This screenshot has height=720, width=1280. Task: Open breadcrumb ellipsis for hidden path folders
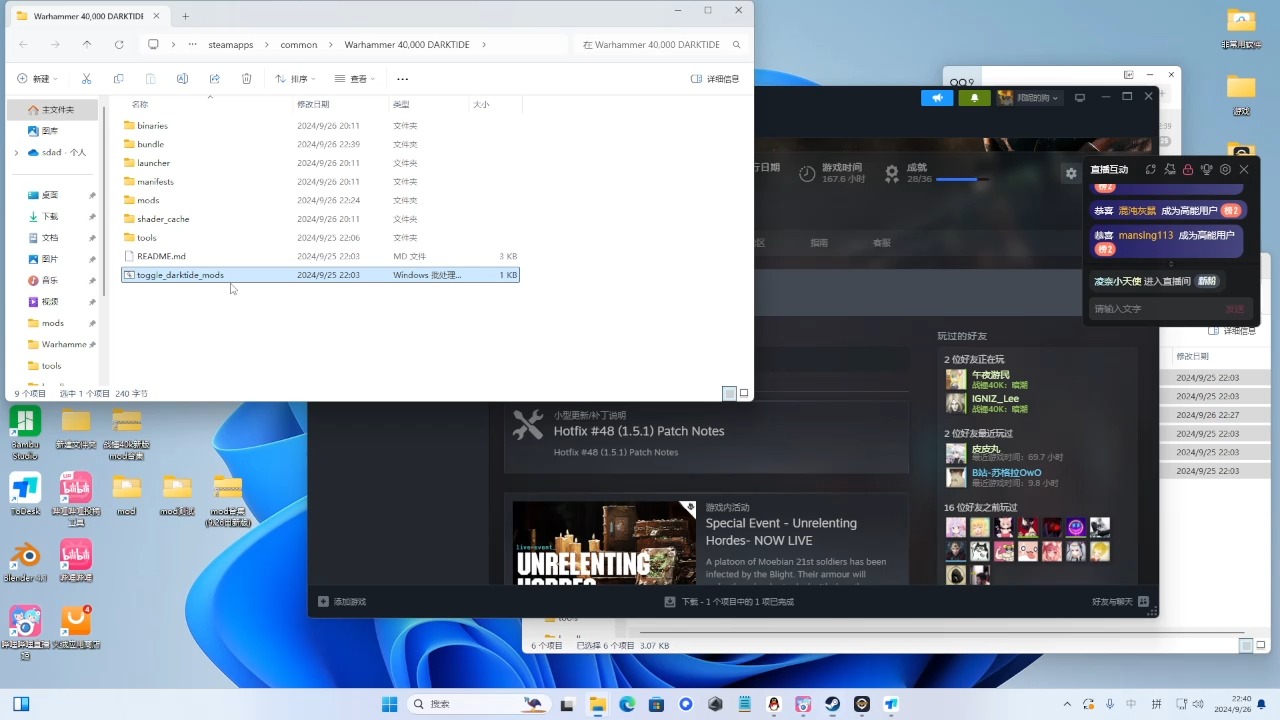pos(192,45)
